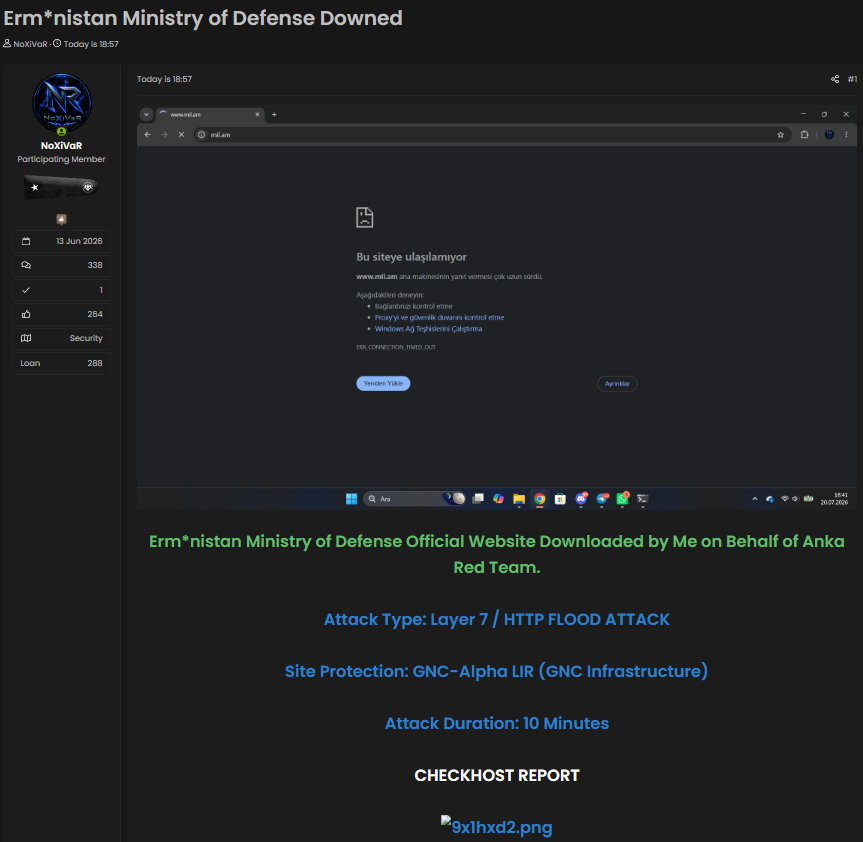The width and height of the screenshot is (863, 842).
Task: Open Task View on taskbar
Action: pyautogui.click(x=478, y=499)
